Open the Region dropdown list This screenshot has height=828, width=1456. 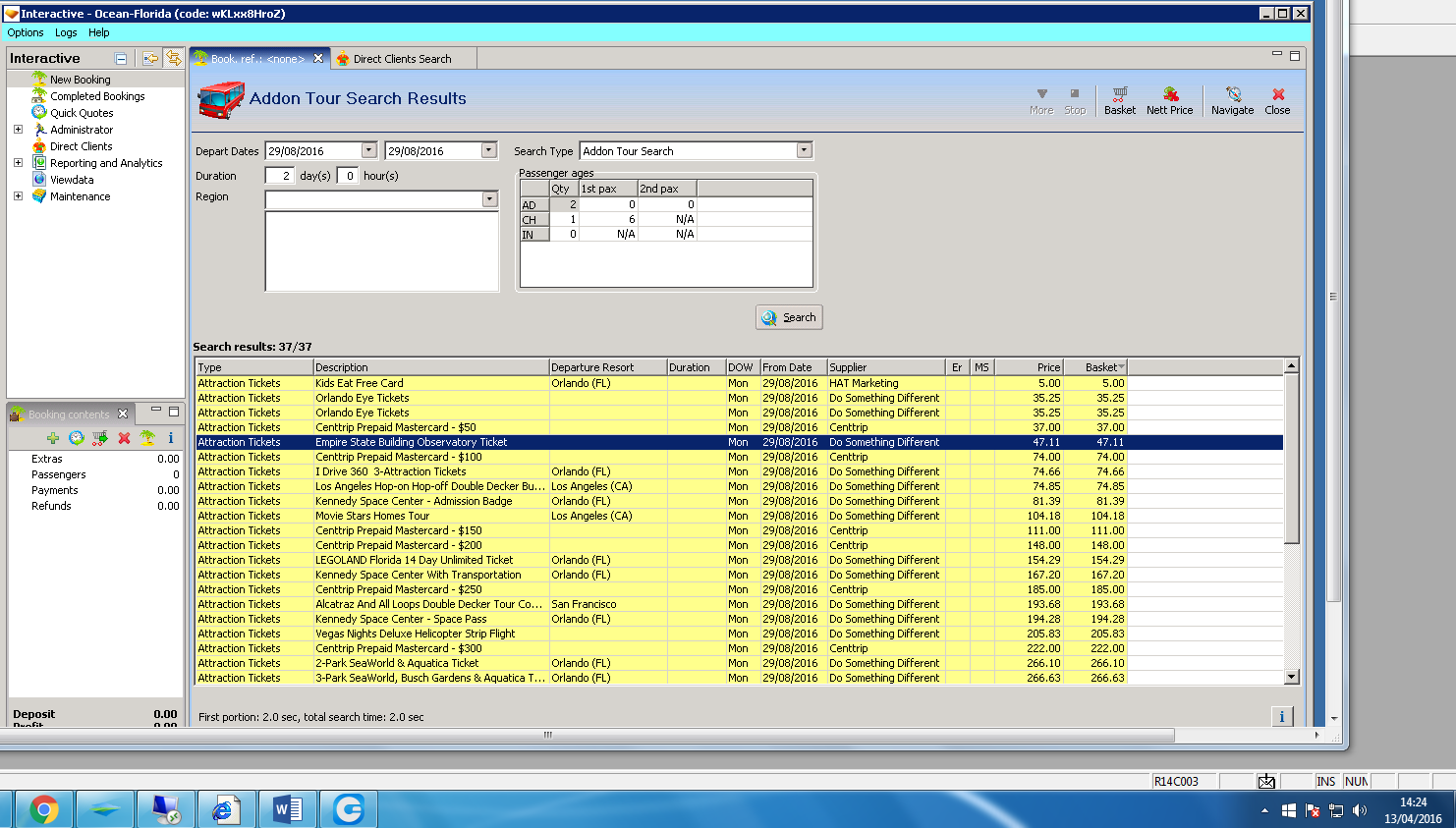[489, 199]
